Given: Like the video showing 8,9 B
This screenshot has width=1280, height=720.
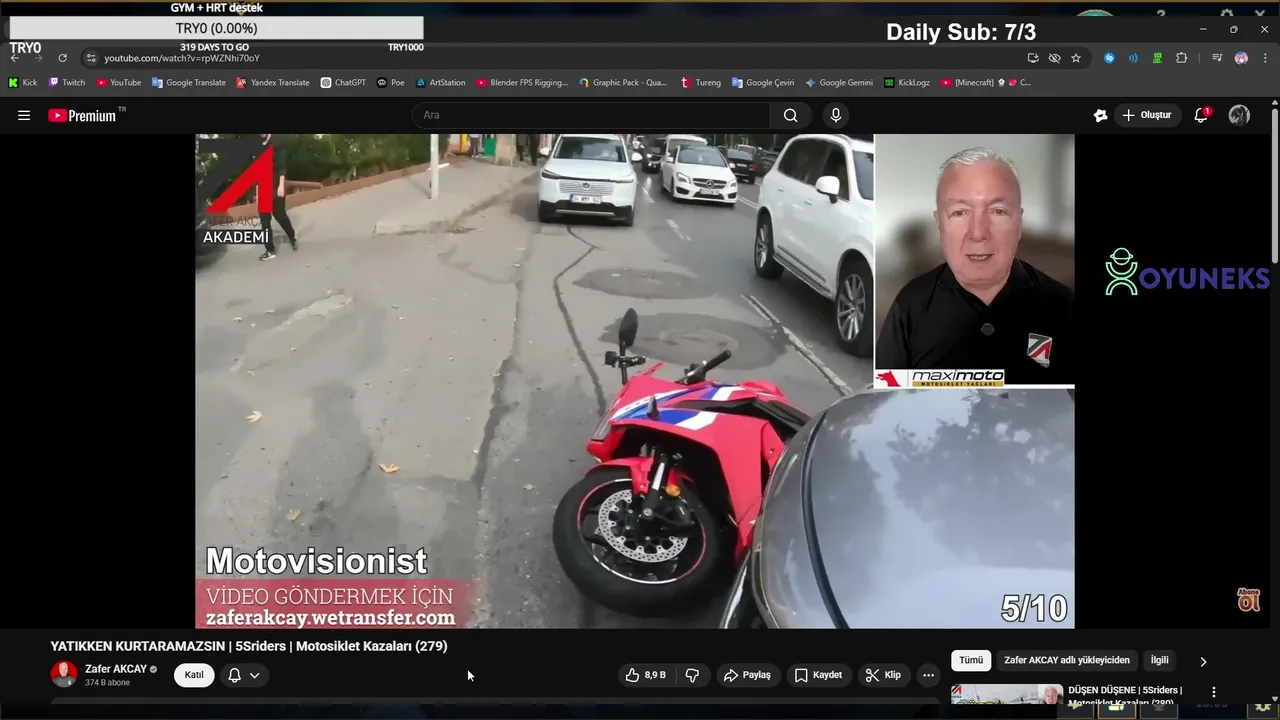Looking at the screenshot, I should pos(645,675).
